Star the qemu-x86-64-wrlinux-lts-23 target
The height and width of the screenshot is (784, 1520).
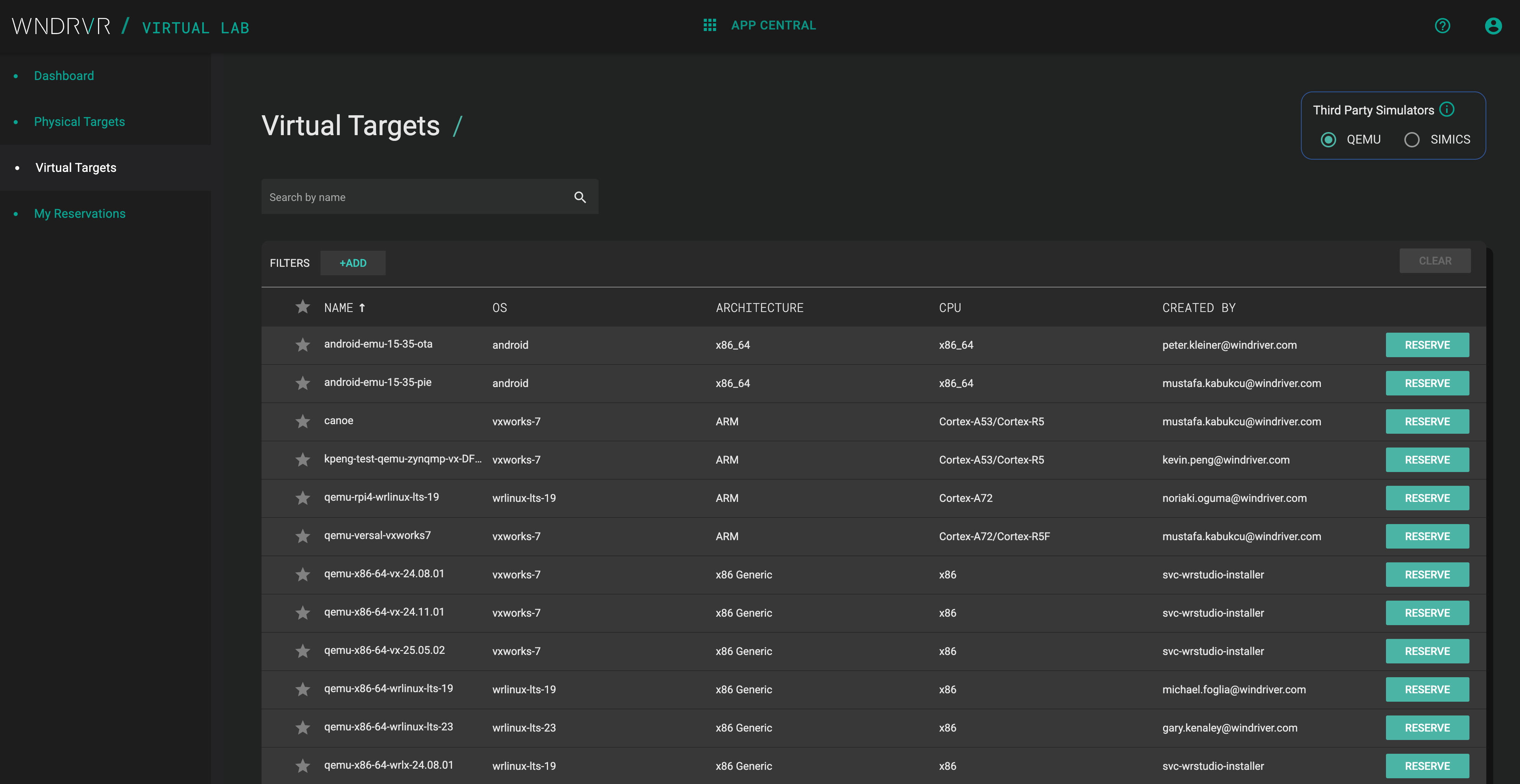[x=303, y=727]
